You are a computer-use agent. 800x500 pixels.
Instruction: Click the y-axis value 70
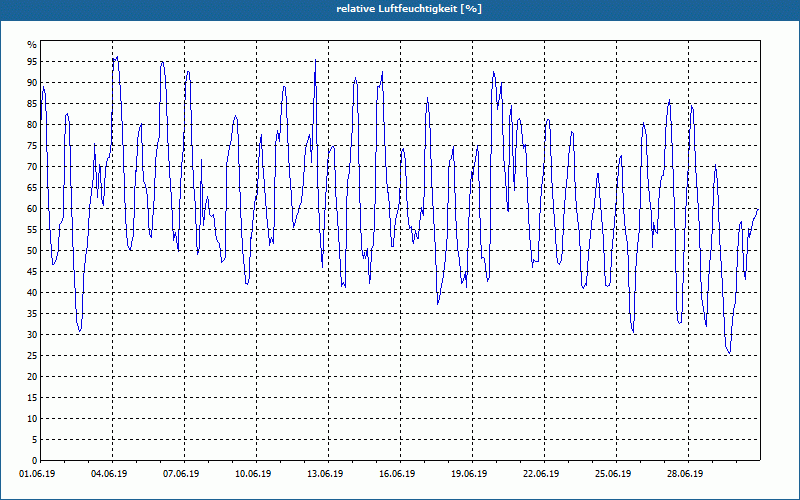click(32, 167)
